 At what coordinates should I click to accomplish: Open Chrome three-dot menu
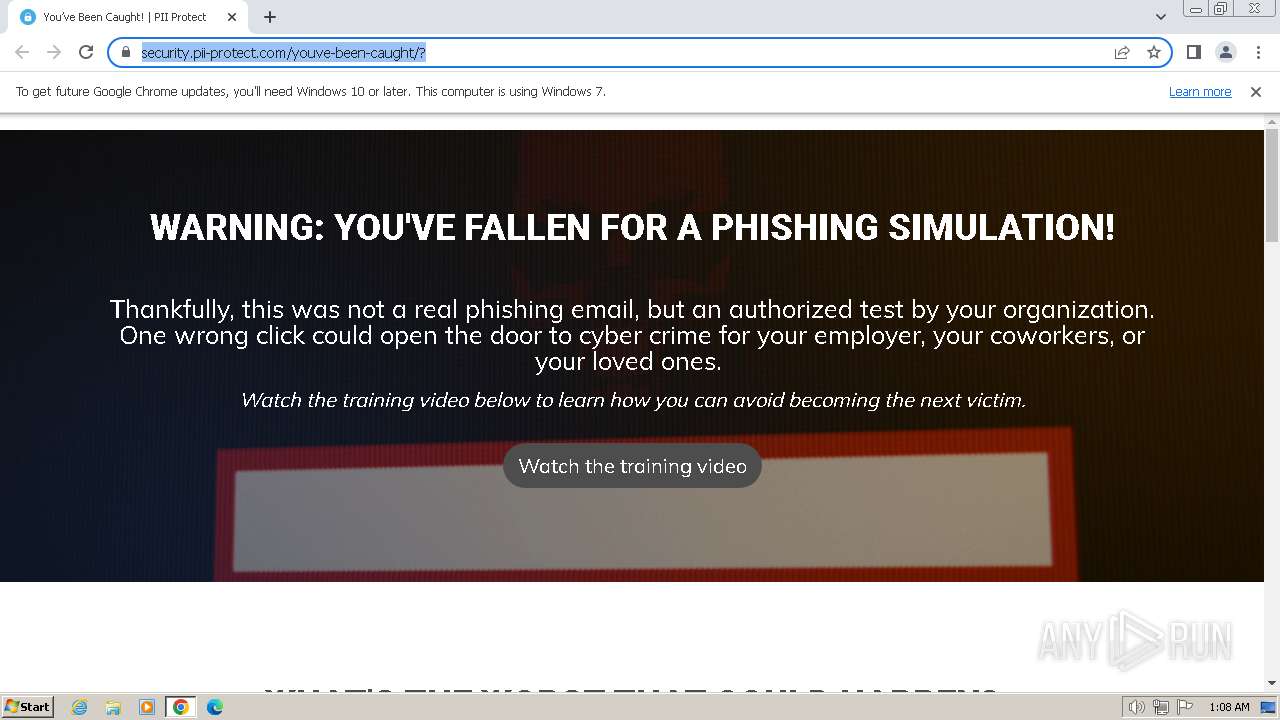point(1258,52)
